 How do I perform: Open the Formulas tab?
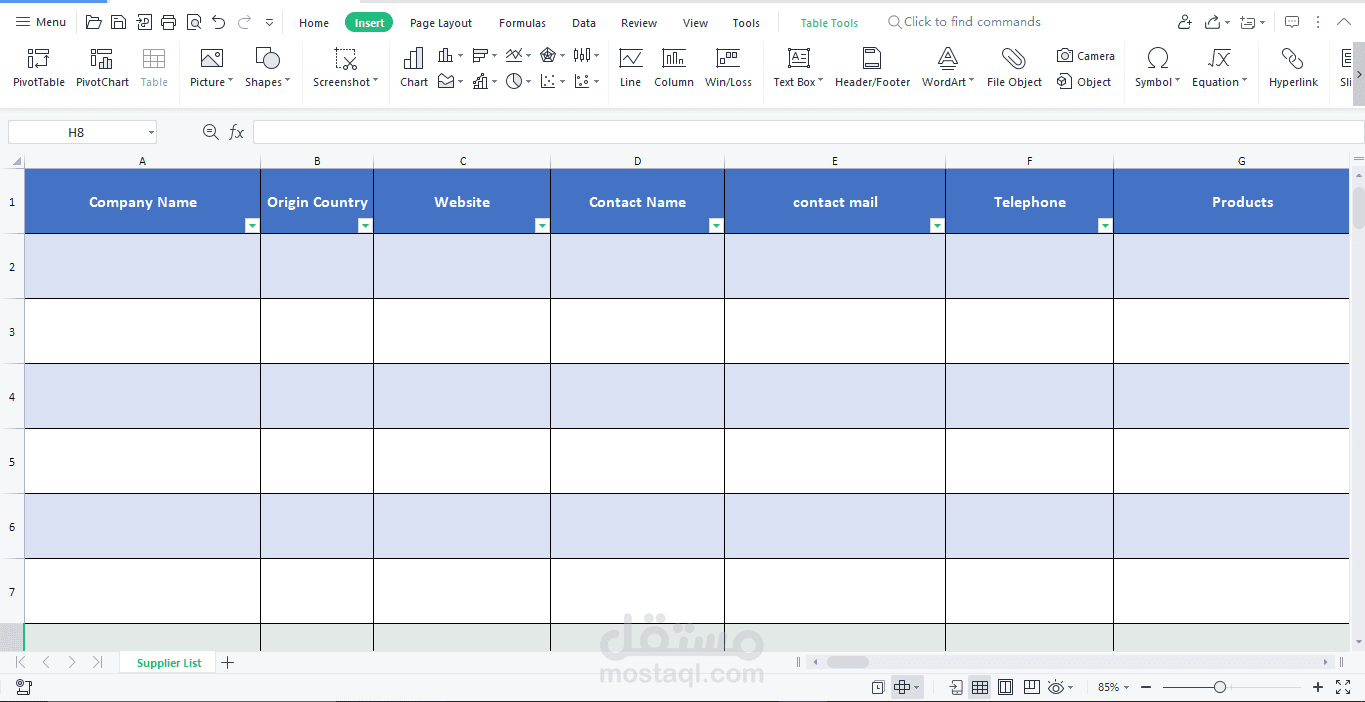[522, 23]
